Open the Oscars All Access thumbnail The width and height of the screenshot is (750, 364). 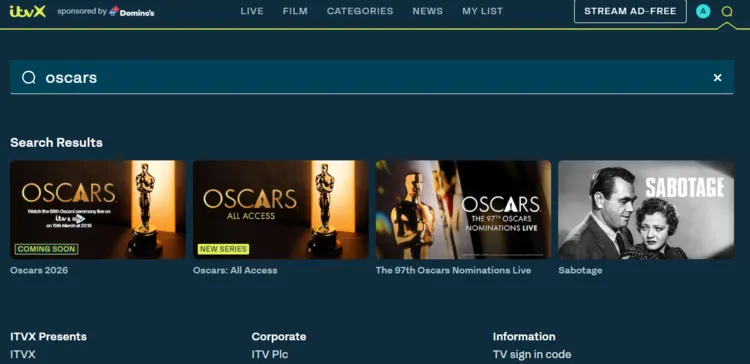tap(281, 210)
